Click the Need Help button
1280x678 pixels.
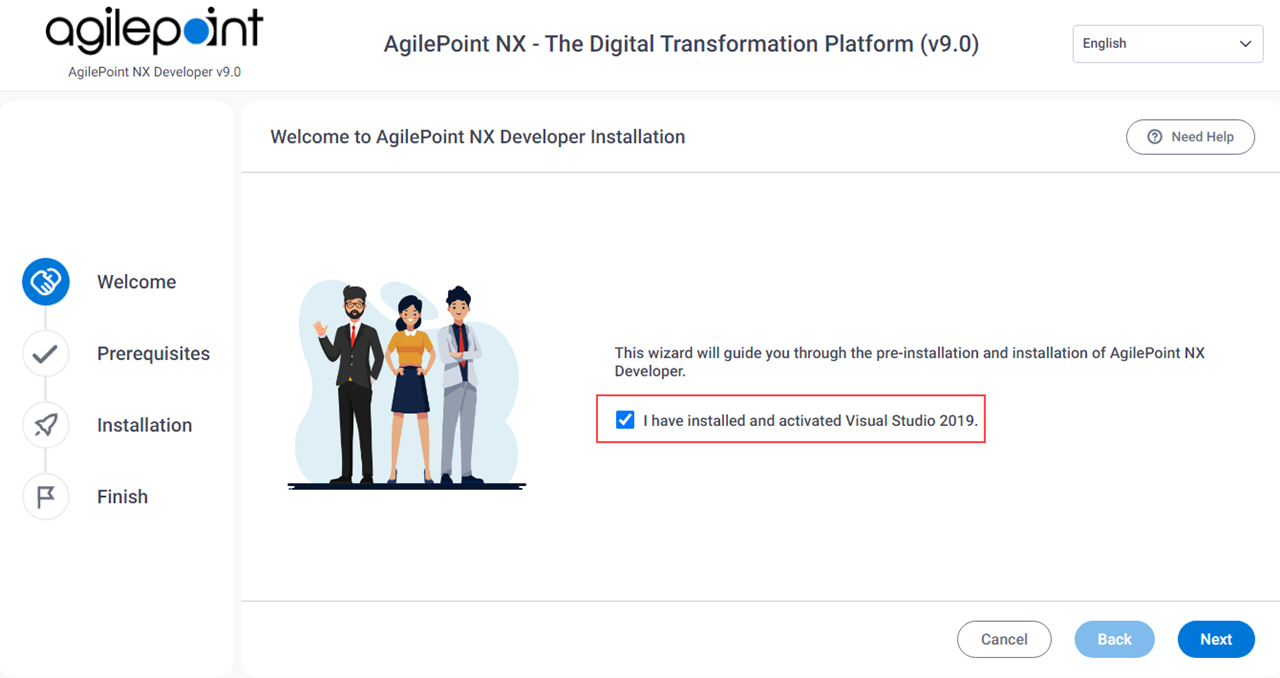(x=1190, y=137)
